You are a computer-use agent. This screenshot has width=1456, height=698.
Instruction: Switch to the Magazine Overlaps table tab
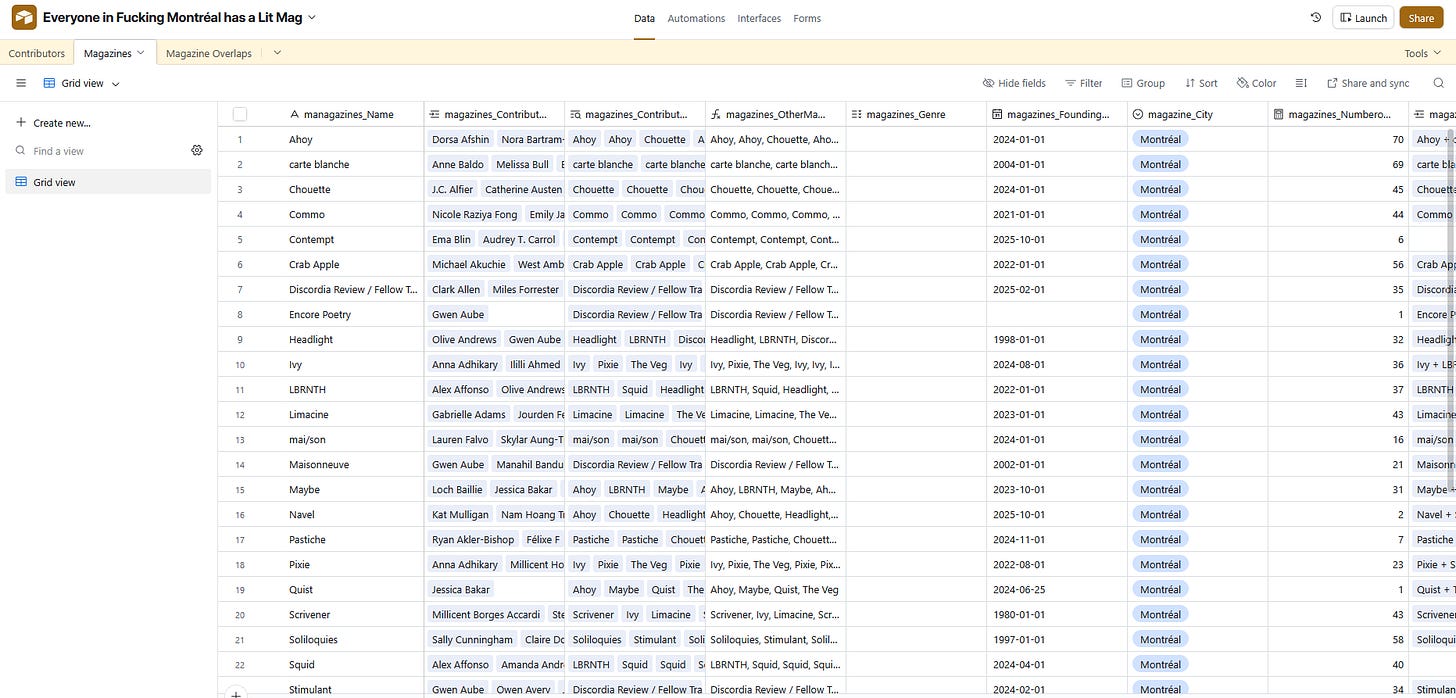208,53
